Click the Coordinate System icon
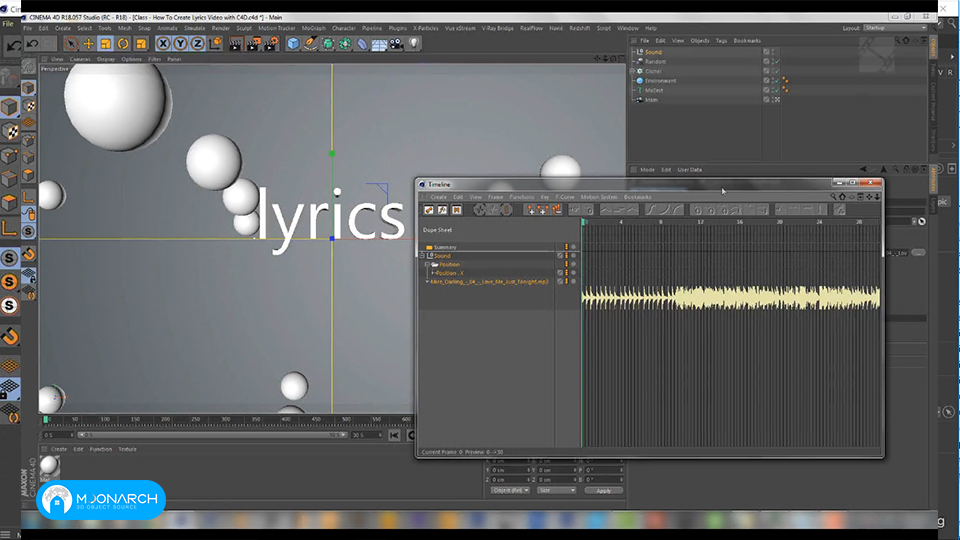 pos(215,43)
